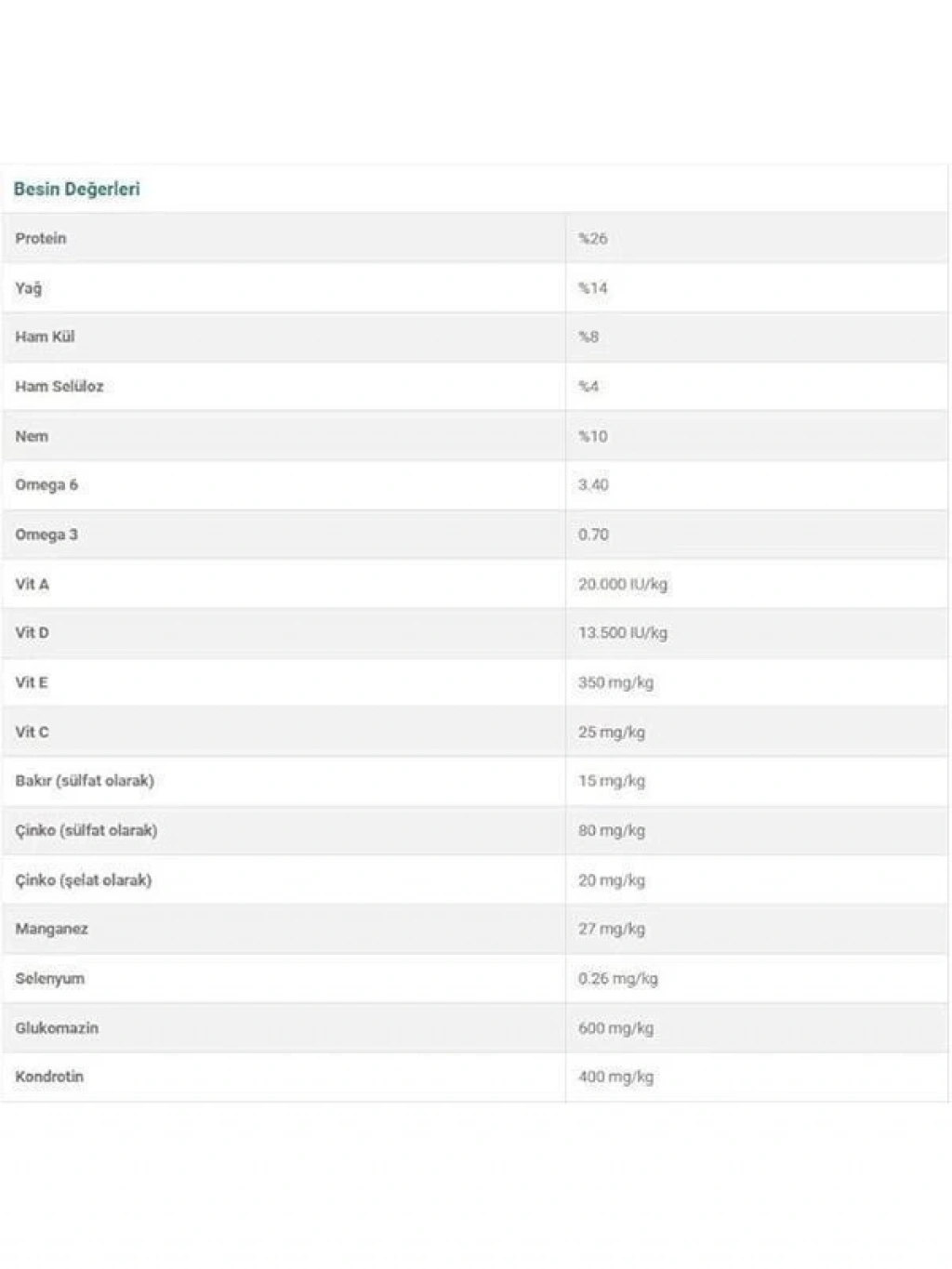The width and height of the screenshot is (952, 1269).
Task: Click the Çinko (sülfat olarak) label
Action: [x=86, y=830]
